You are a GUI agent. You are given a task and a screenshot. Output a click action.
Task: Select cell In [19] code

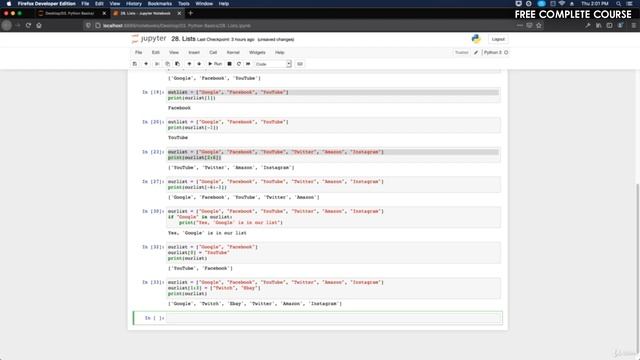coord(333,95)
